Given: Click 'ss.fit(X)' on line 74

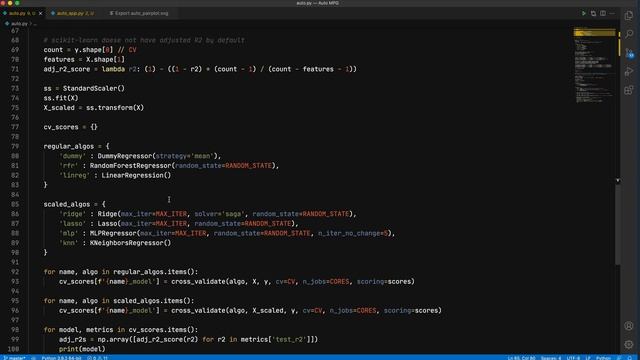Looking at the screenshot, I should 61,98.
